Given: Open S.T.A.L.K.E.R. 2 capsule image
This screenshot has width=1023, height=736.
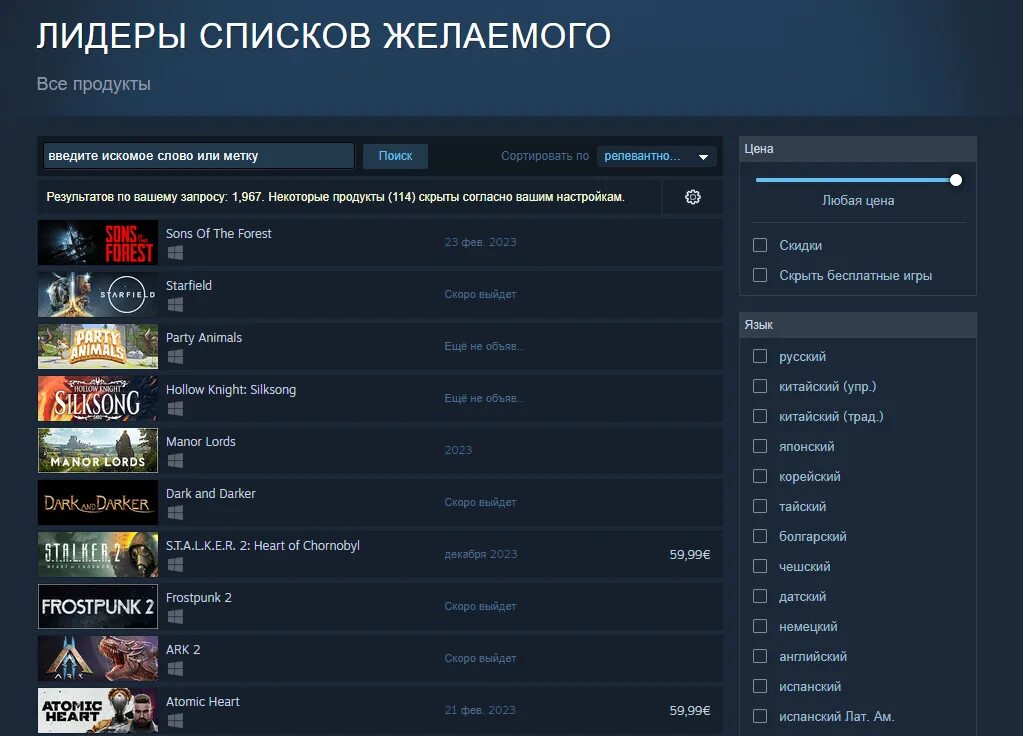Looking at the screenshot, I should (x=98, y=555).
